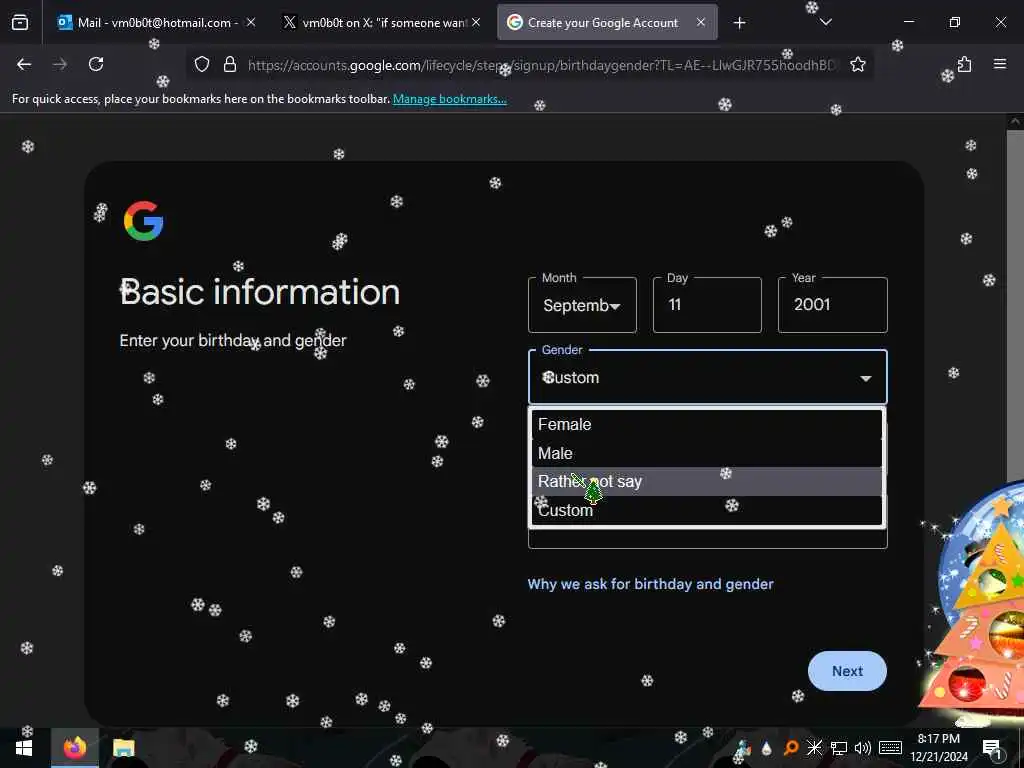Screen dimensions: 1024x768
Task: Click the orange magnifier tray icon
Action: click(x=791, y=748)
